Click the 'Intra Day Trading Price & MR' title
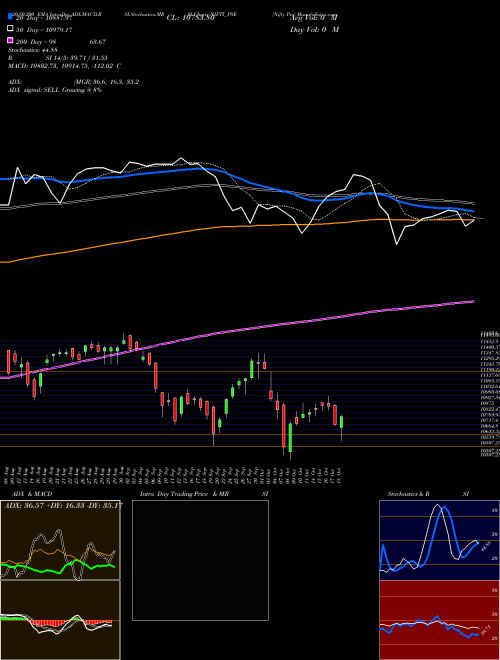 coord(184,494)
